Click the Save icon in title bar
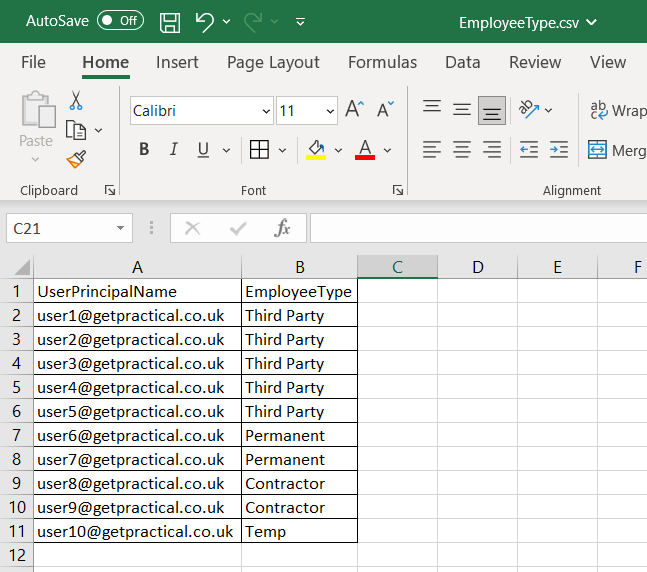The image size is (647, 572). (x=170, y=22)
